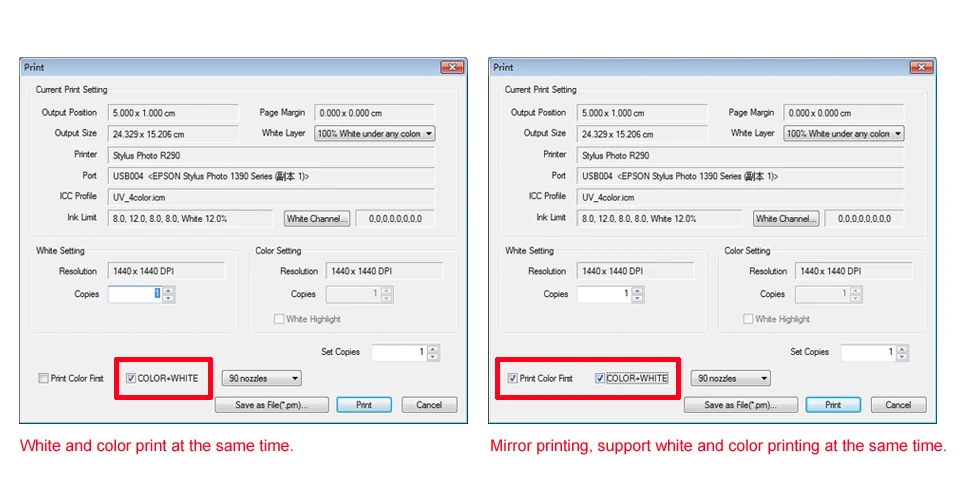Focus White Setting Copies field in left dialog

pyautogui.click(x=135, y=294)
